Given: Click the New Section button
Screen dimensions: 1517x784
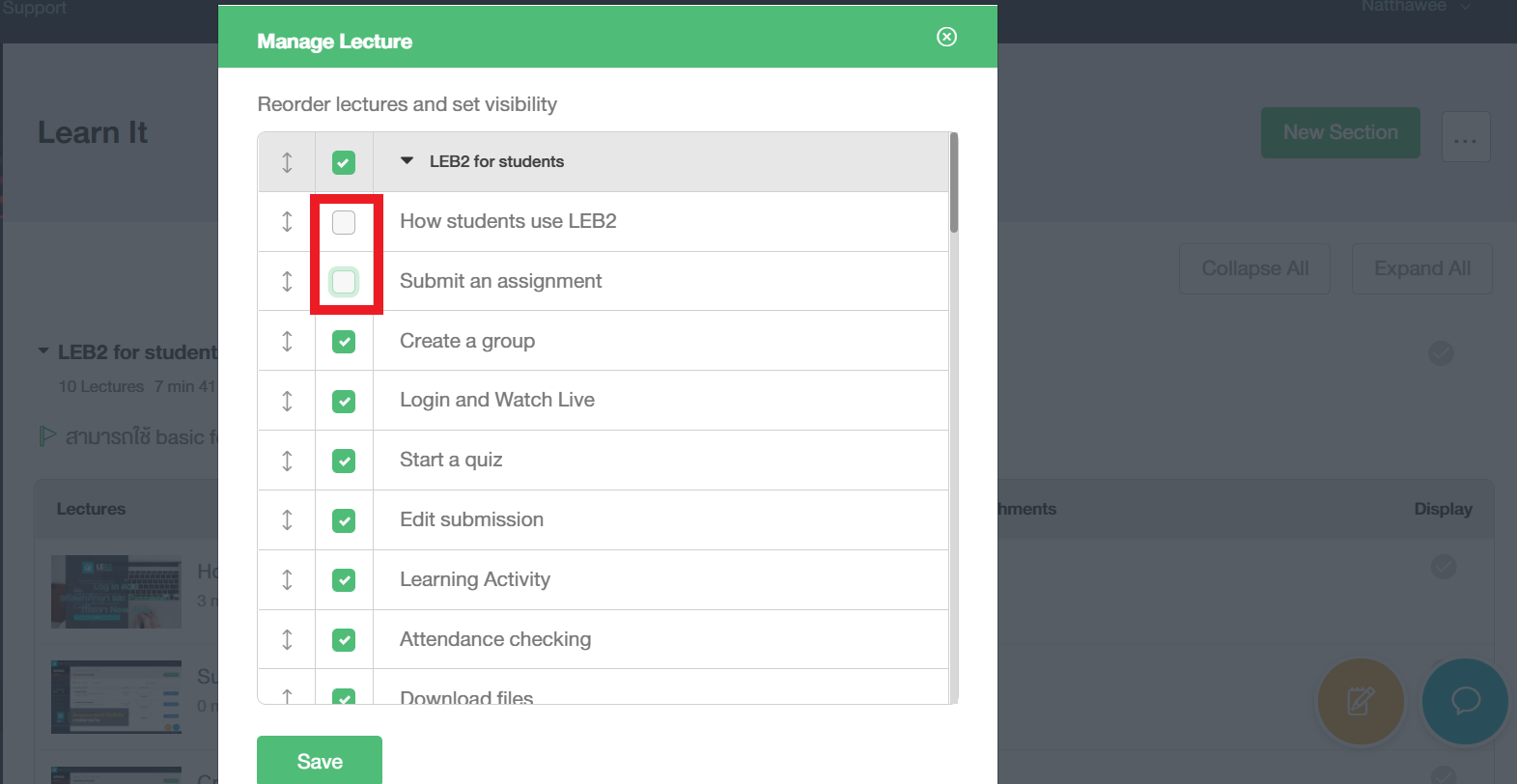Looking at the screenshot, I should (1340, 132).
